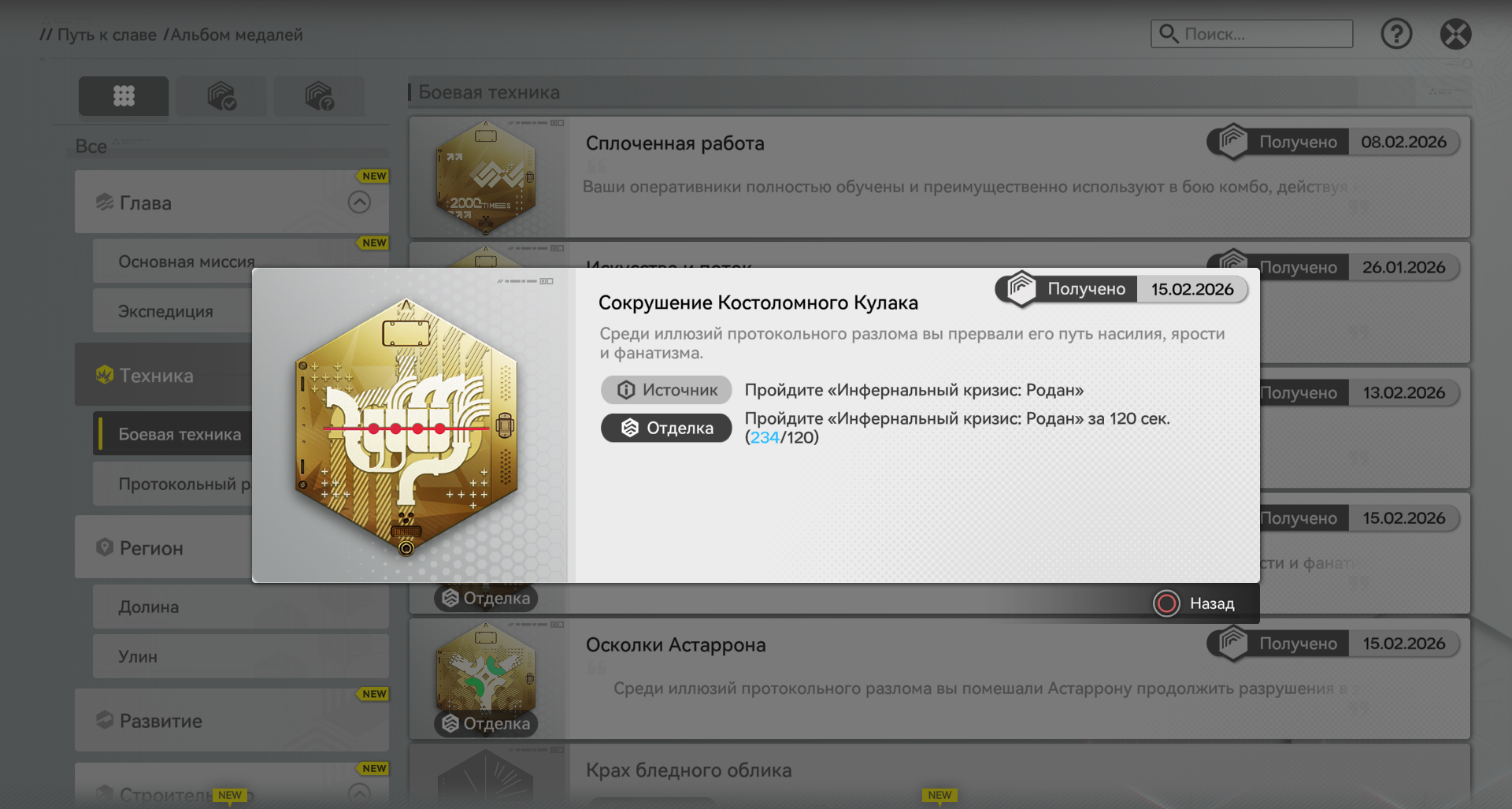Collapse the Глава category chevron
Screen dimensions: 1512x809
coord(359,202)
